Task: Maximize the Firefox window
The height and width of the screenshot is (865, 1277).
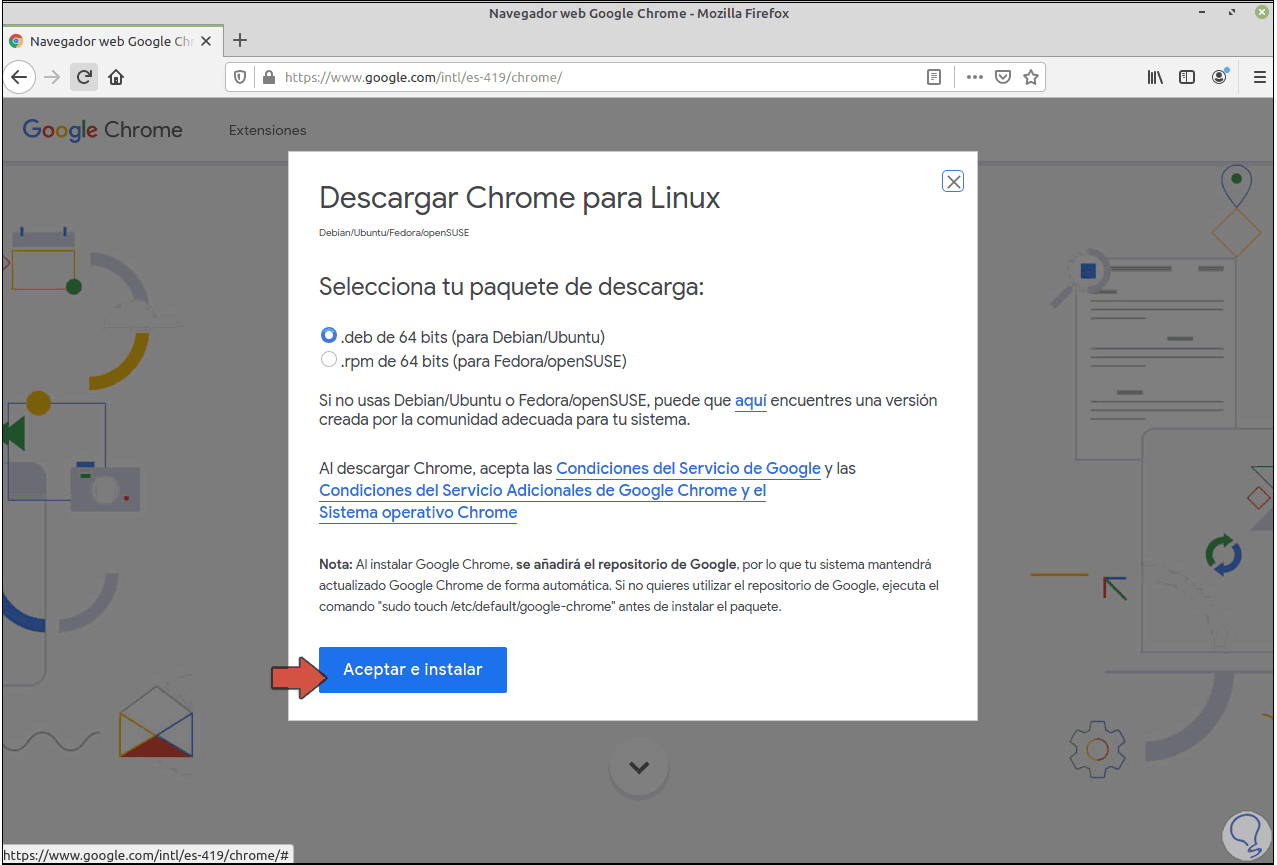Action: 1234,13
